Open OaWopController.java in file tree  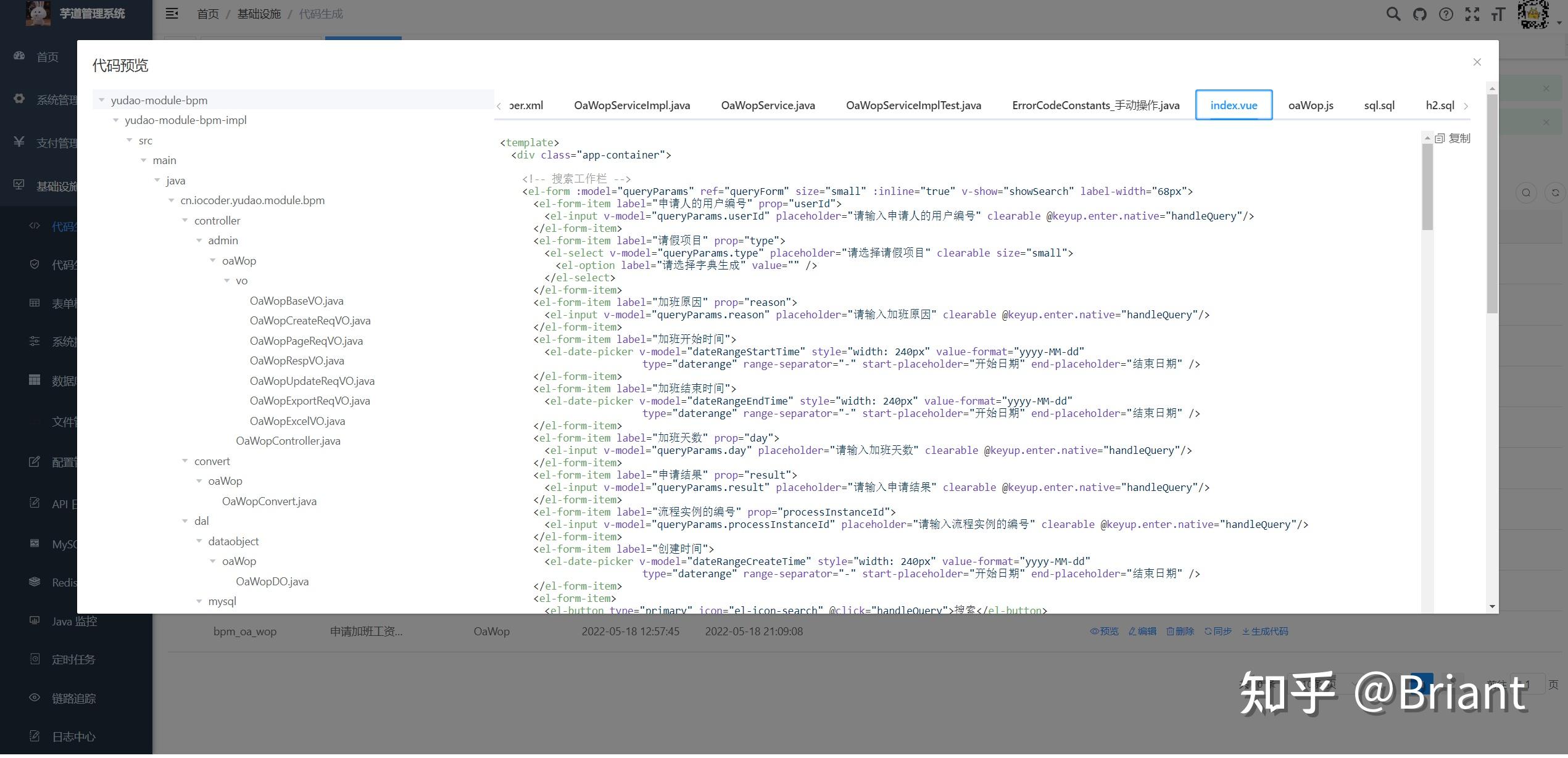(x=288, y=442)
